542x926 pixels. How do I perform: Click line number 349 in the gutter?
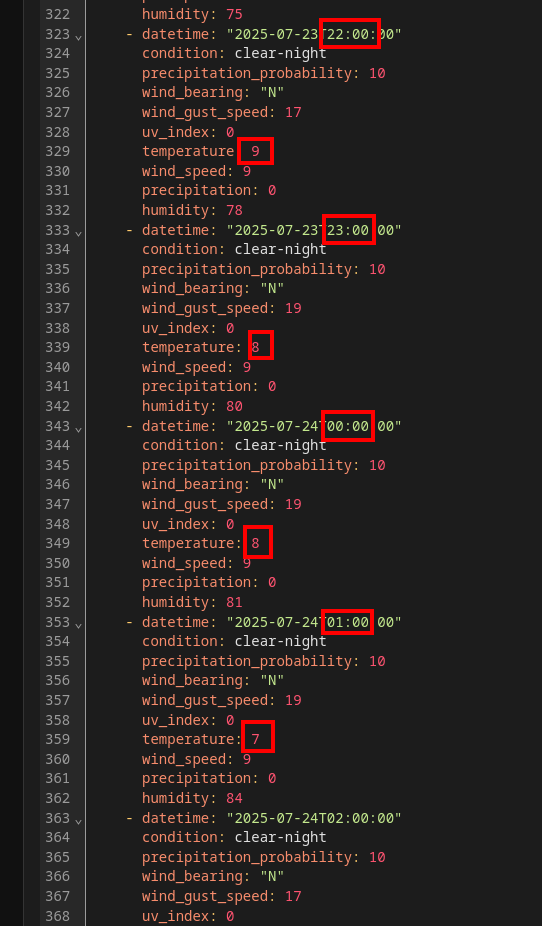(x=57, y=543)
